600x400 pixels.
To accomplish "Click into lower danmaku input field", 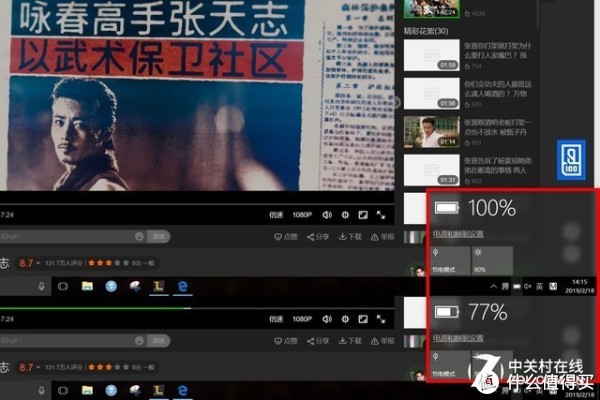I will (x=66, y=341).
